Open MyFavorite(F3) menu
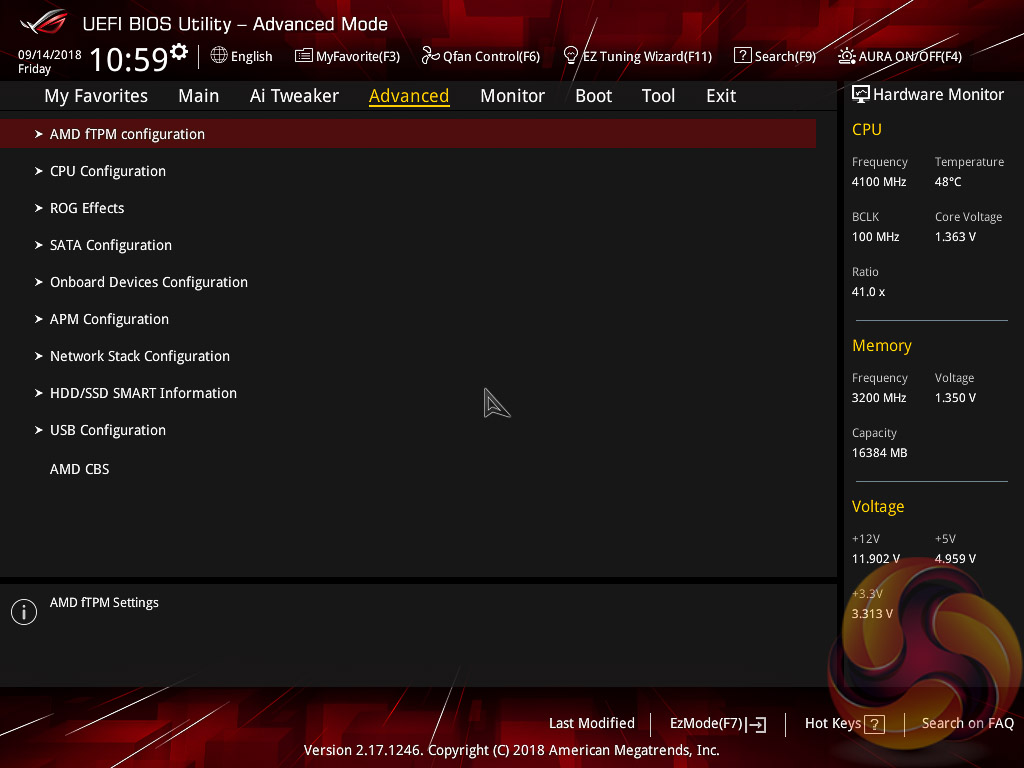The image size is (1024, 768). (x=358, y=56)
